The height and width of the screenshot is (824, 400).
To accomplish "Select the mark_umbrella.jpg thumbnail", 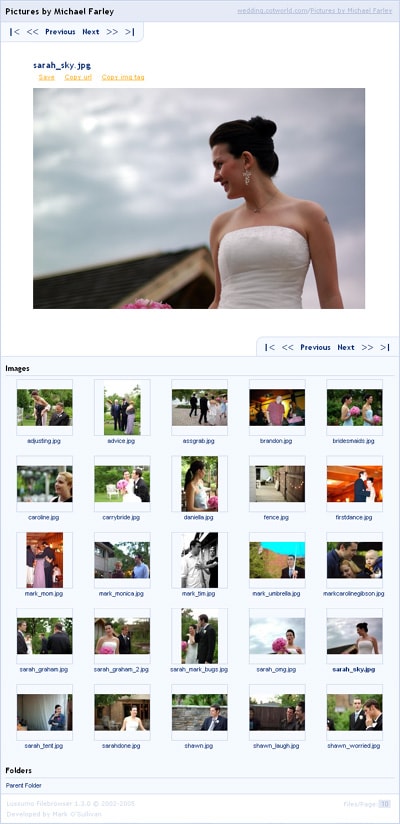I will pos(277,560).
